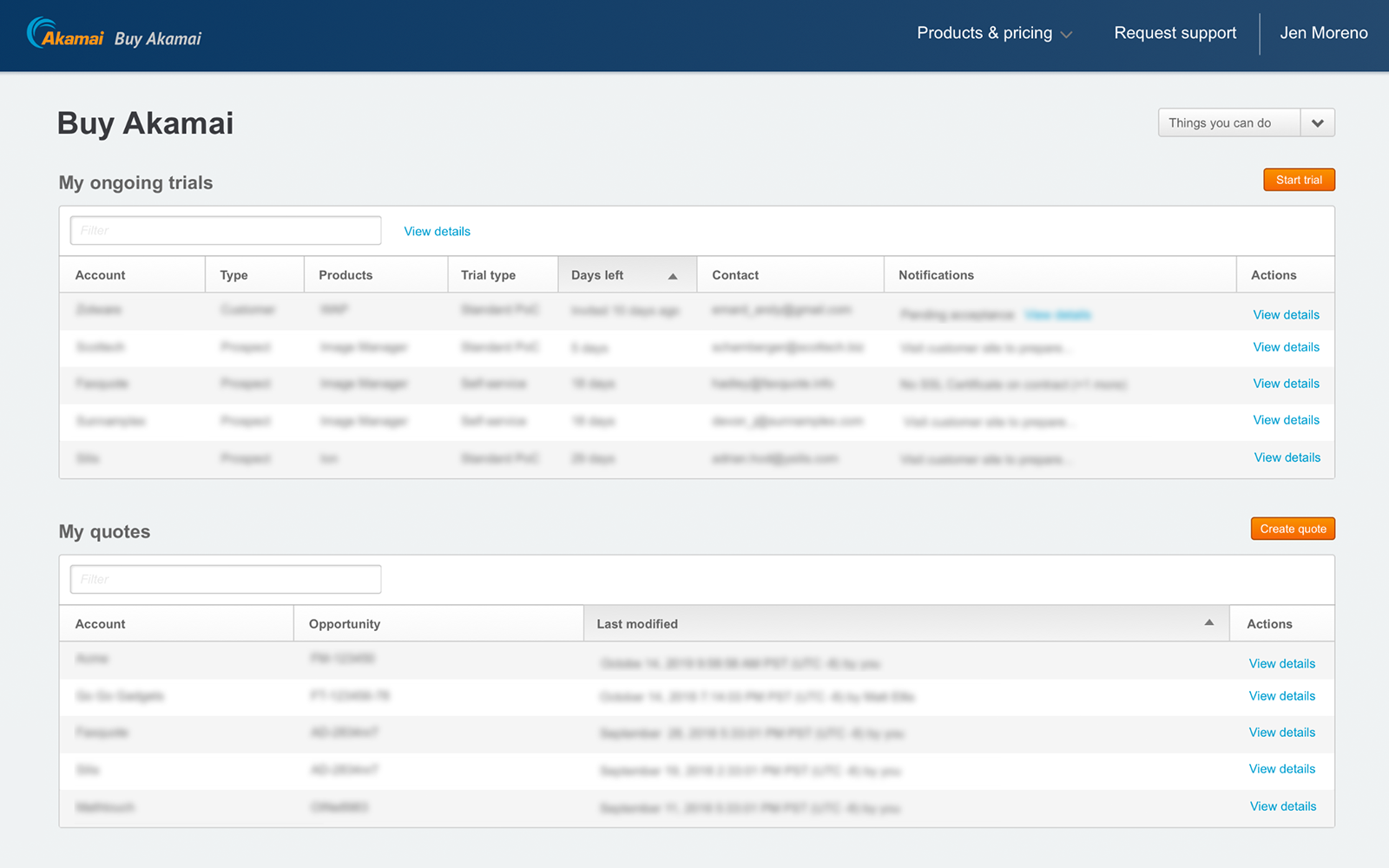Viewport: 1389px width, 868px height.
Task: Sort trials by Trial type column header
Action: (x=503, y=274)
